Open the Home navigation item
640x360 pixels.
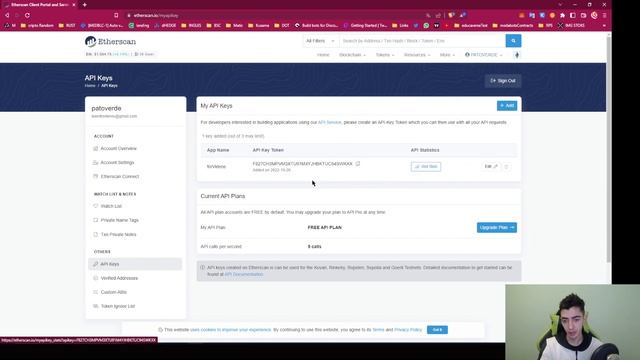point(323,55)
